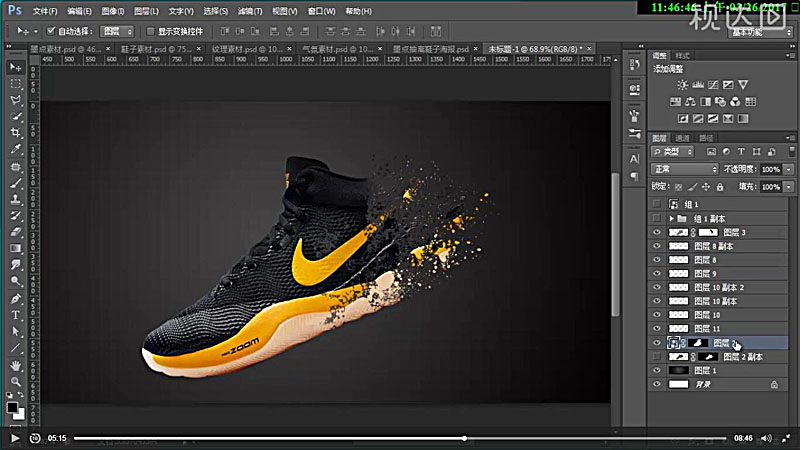Viewport: 800px width, 450px height.
Task: Show the 组 1 副本 group visibility
Action: 657,218
